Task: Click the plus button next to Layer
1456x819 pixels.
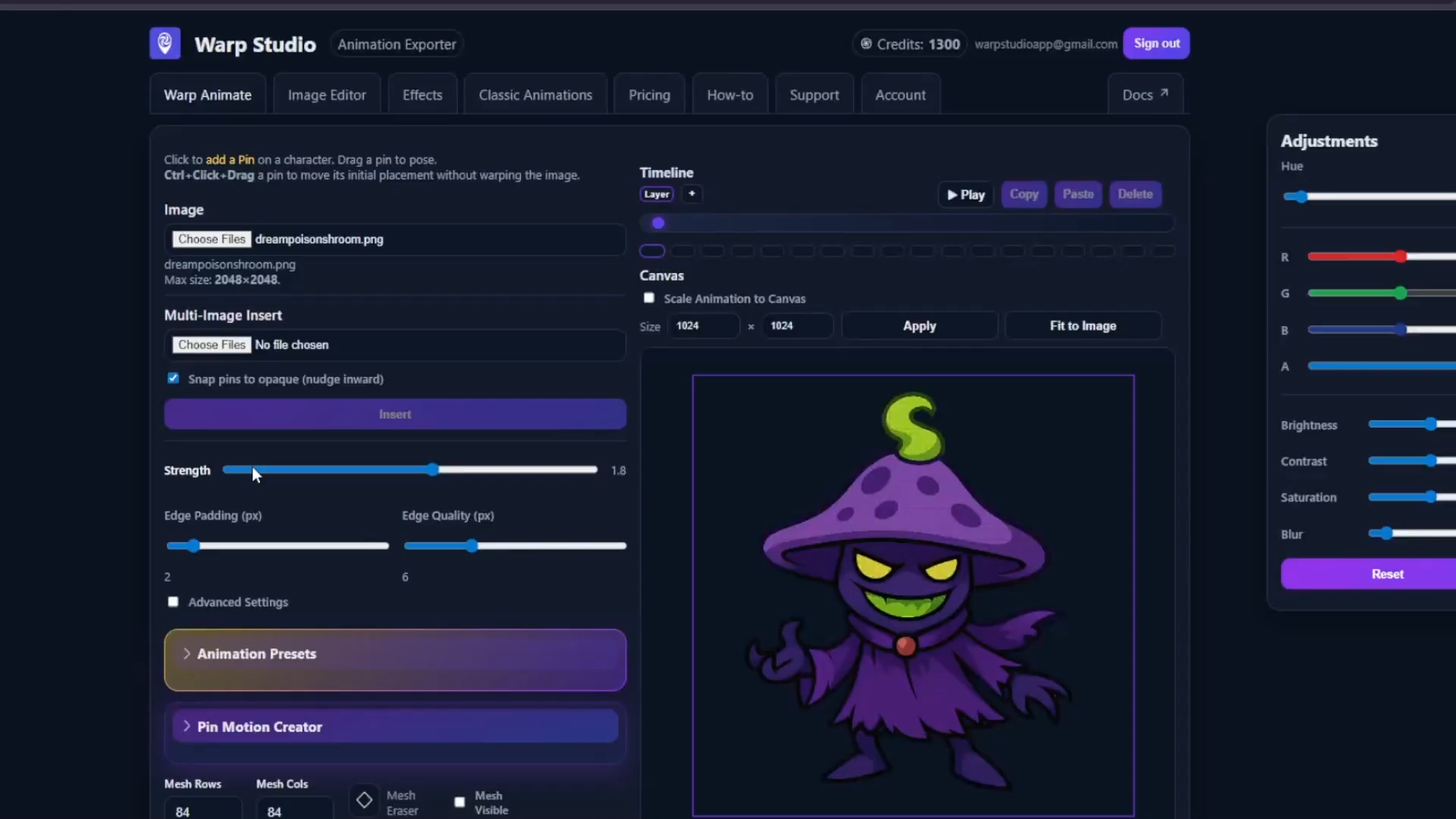Action: pyautogui.click(x=692, y=194)
